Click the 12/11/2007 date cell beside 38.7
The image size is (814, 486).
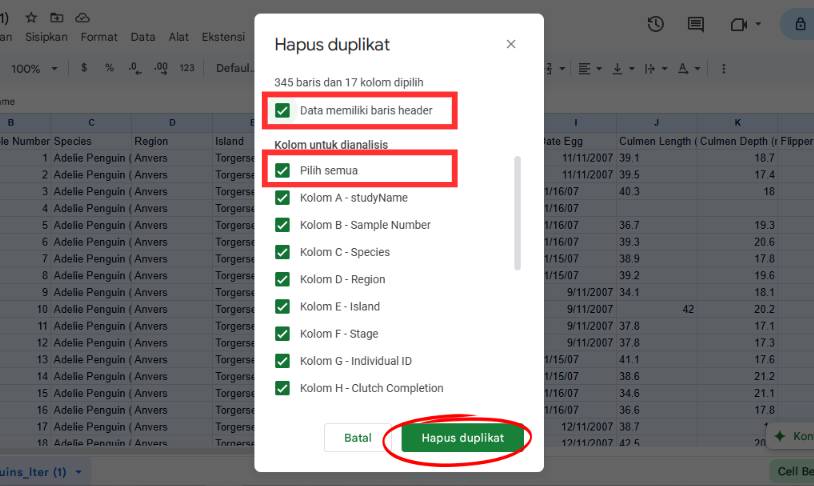pos(580,427)
